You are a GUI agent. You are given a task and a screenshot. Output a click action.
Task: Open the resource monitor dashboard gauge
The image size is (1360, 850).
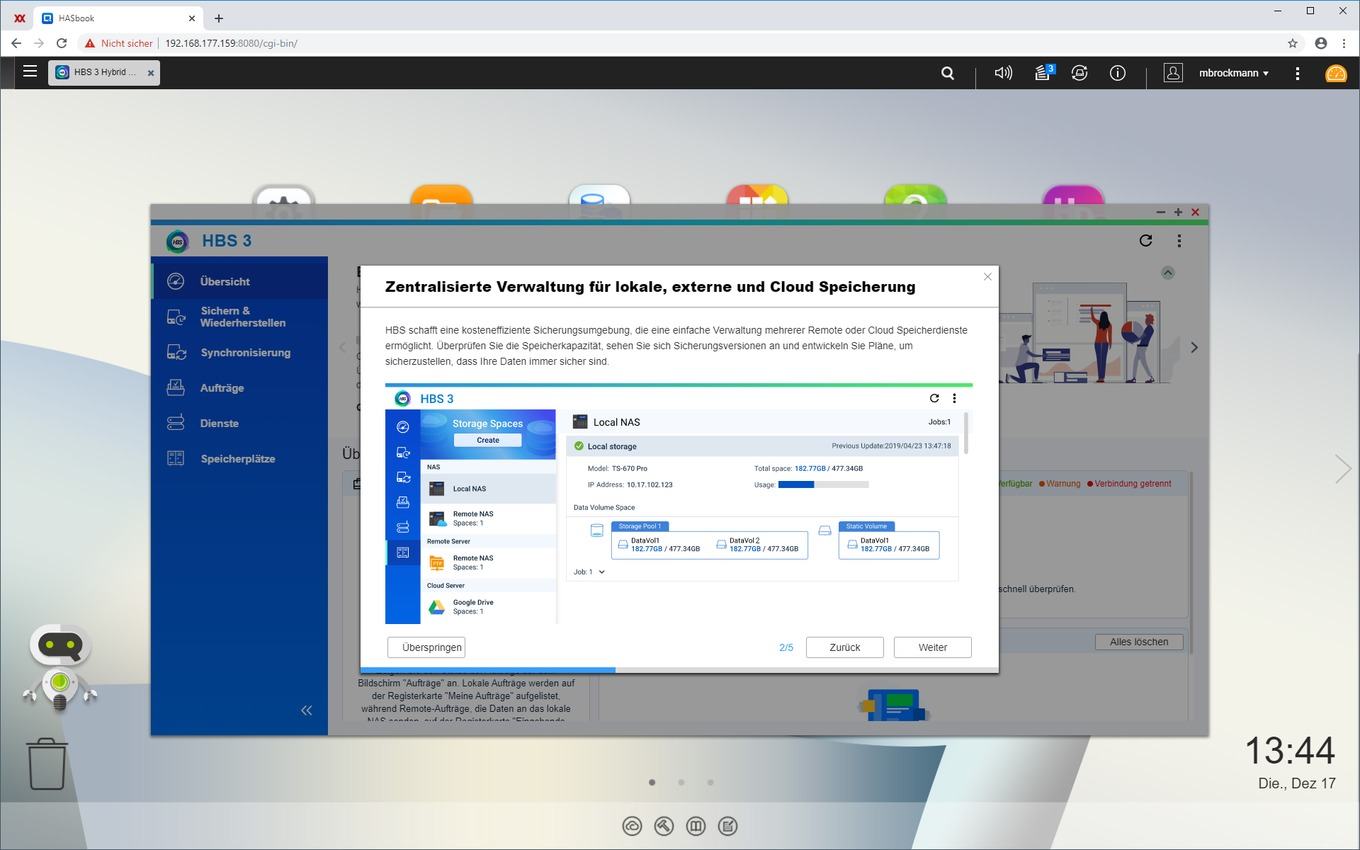click(x=1336, y=73)
